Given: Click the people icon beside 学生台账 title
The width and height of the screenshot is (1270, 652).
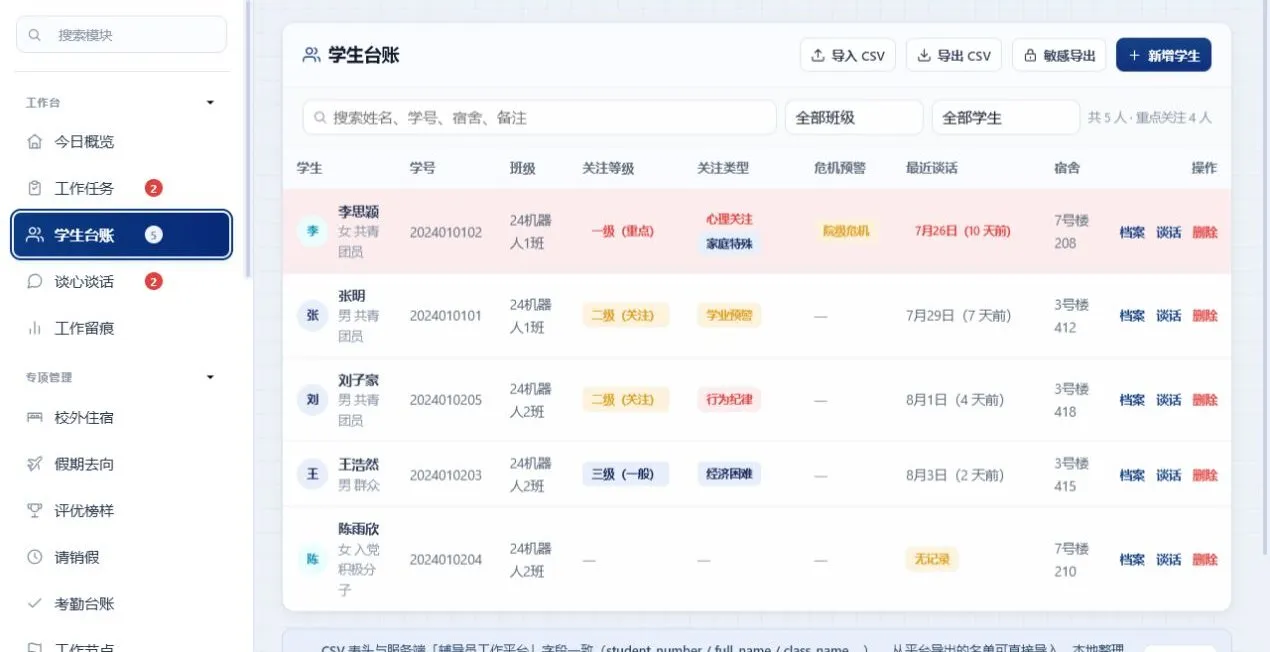Looking at the screenshot, I should tap(311, 55).
